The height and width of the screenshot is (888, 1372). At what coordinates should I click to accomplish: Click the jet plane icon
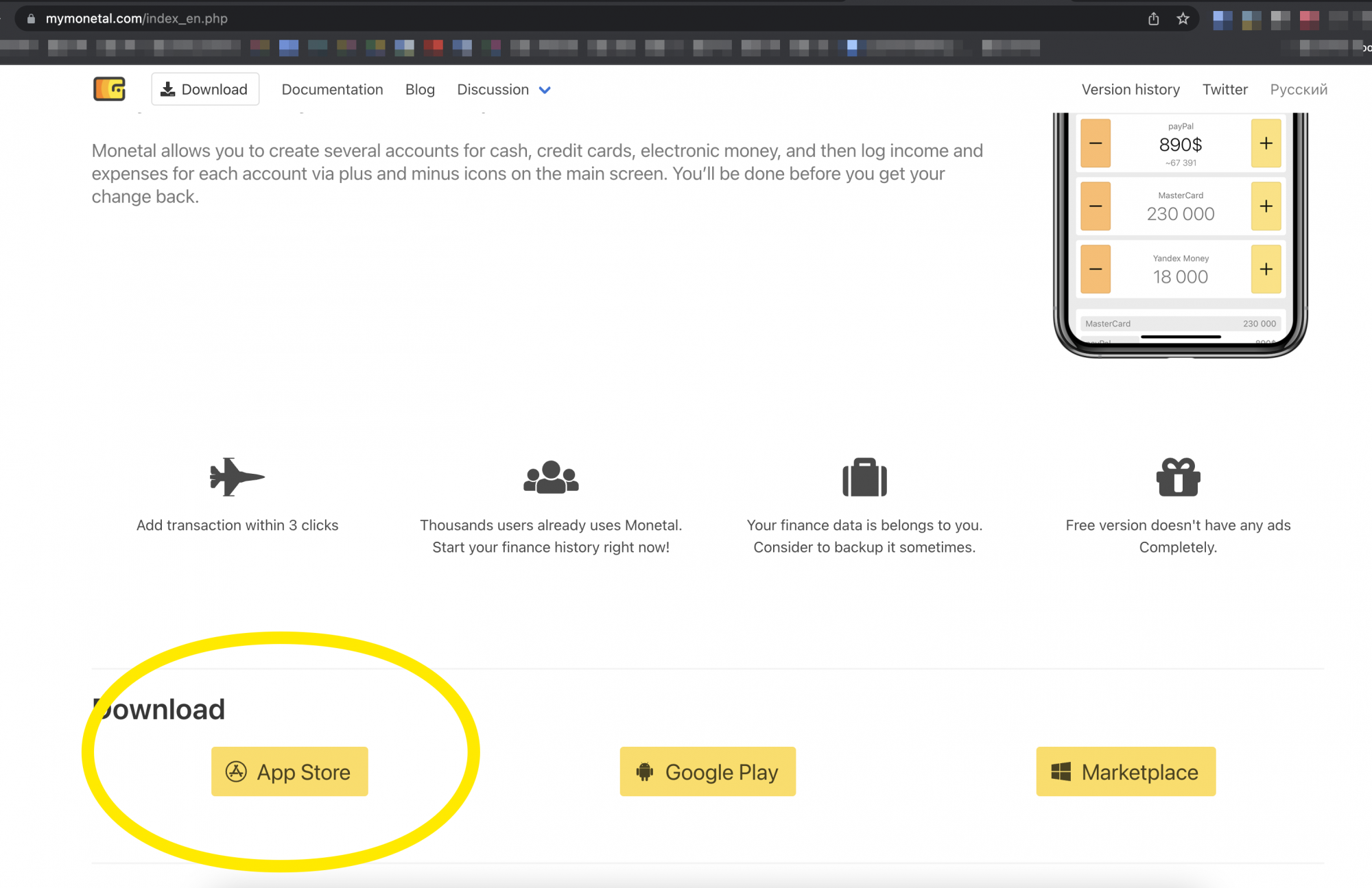[237, 477]
